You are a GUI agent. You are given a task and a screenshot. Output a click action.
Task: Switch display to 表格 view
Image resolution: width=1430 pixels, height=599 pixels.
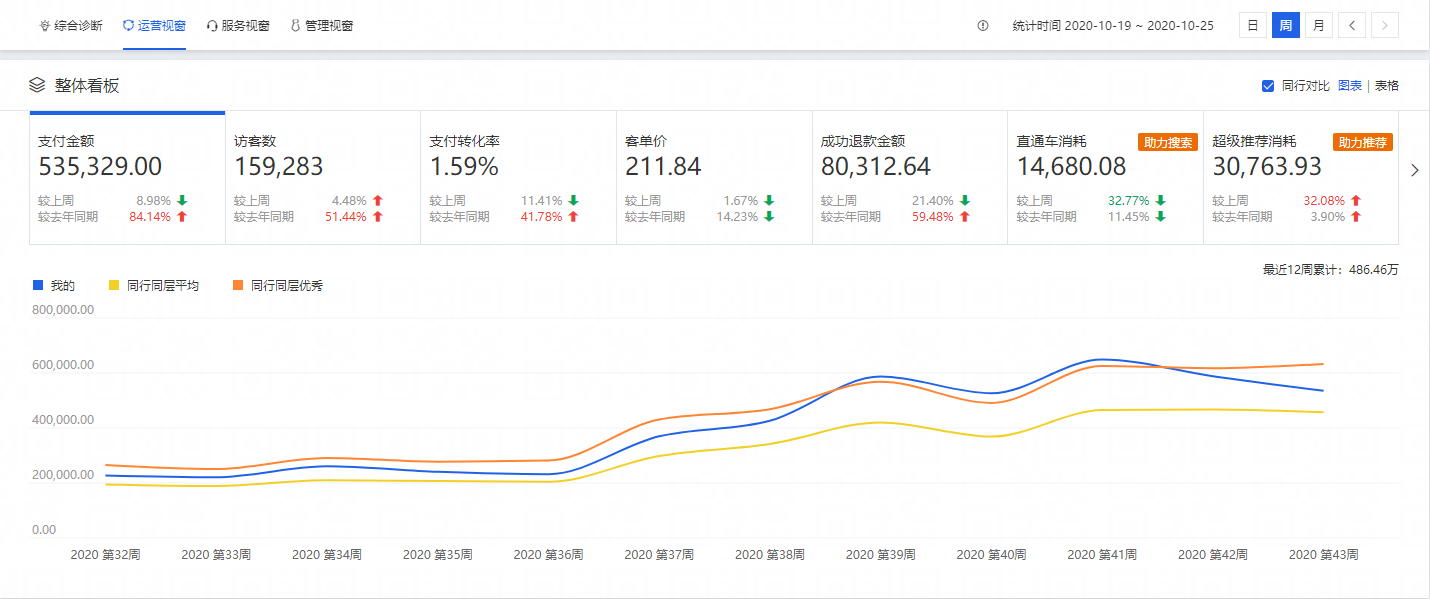pyautogui.click(x=1387, y=86)
